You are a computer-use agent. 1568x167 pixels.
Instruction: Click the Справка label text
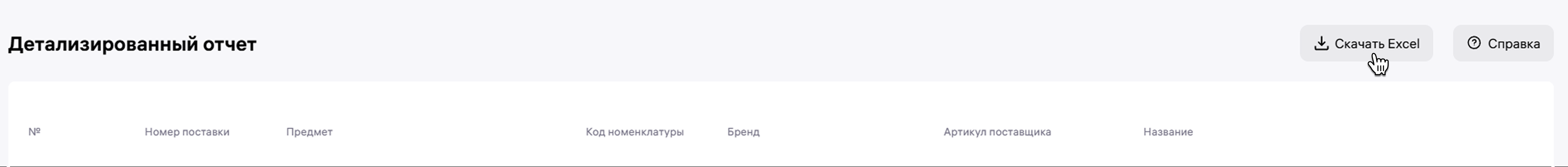1514,44
